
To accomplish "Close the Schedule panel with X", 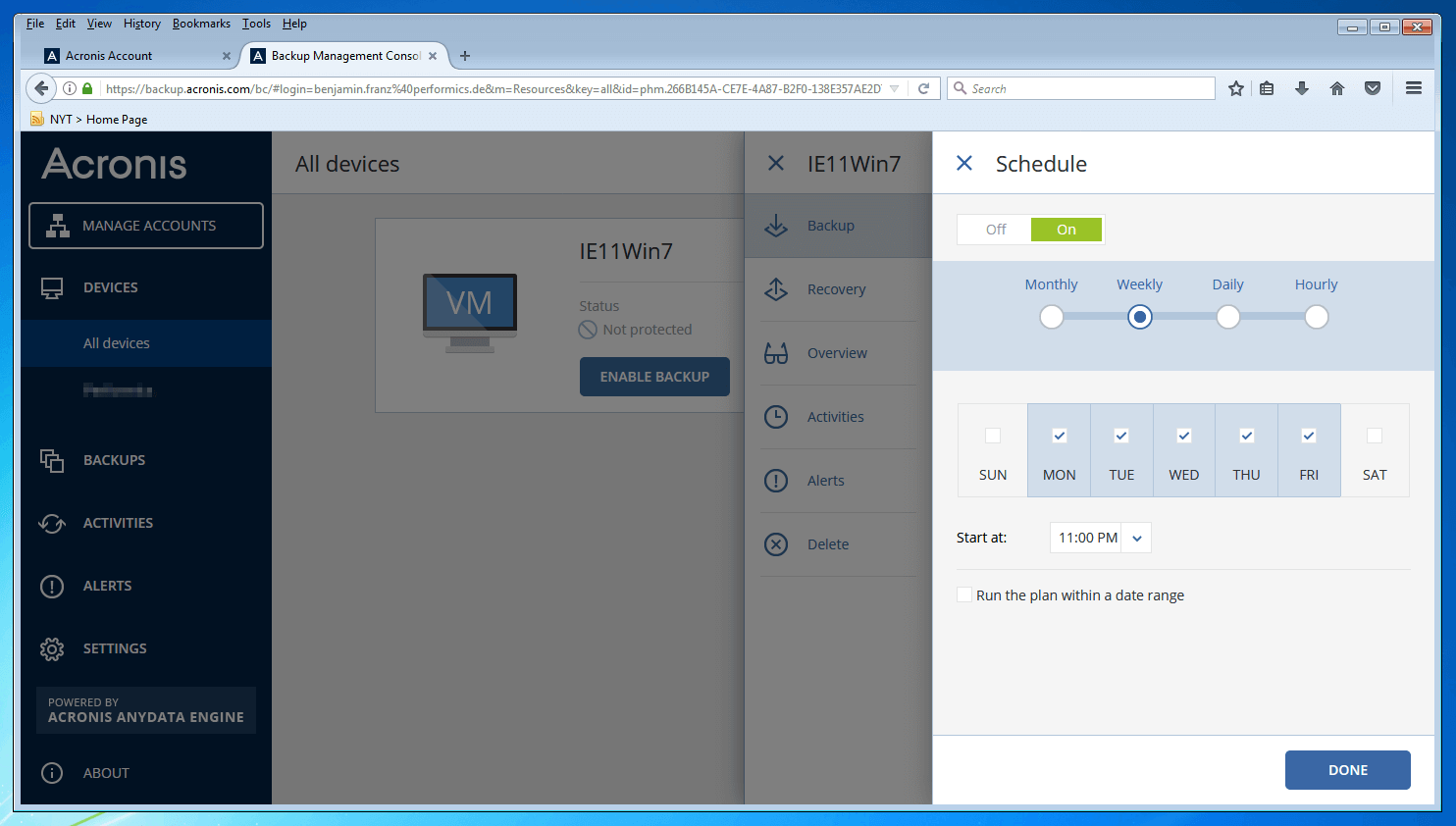I will click(964, 164).
